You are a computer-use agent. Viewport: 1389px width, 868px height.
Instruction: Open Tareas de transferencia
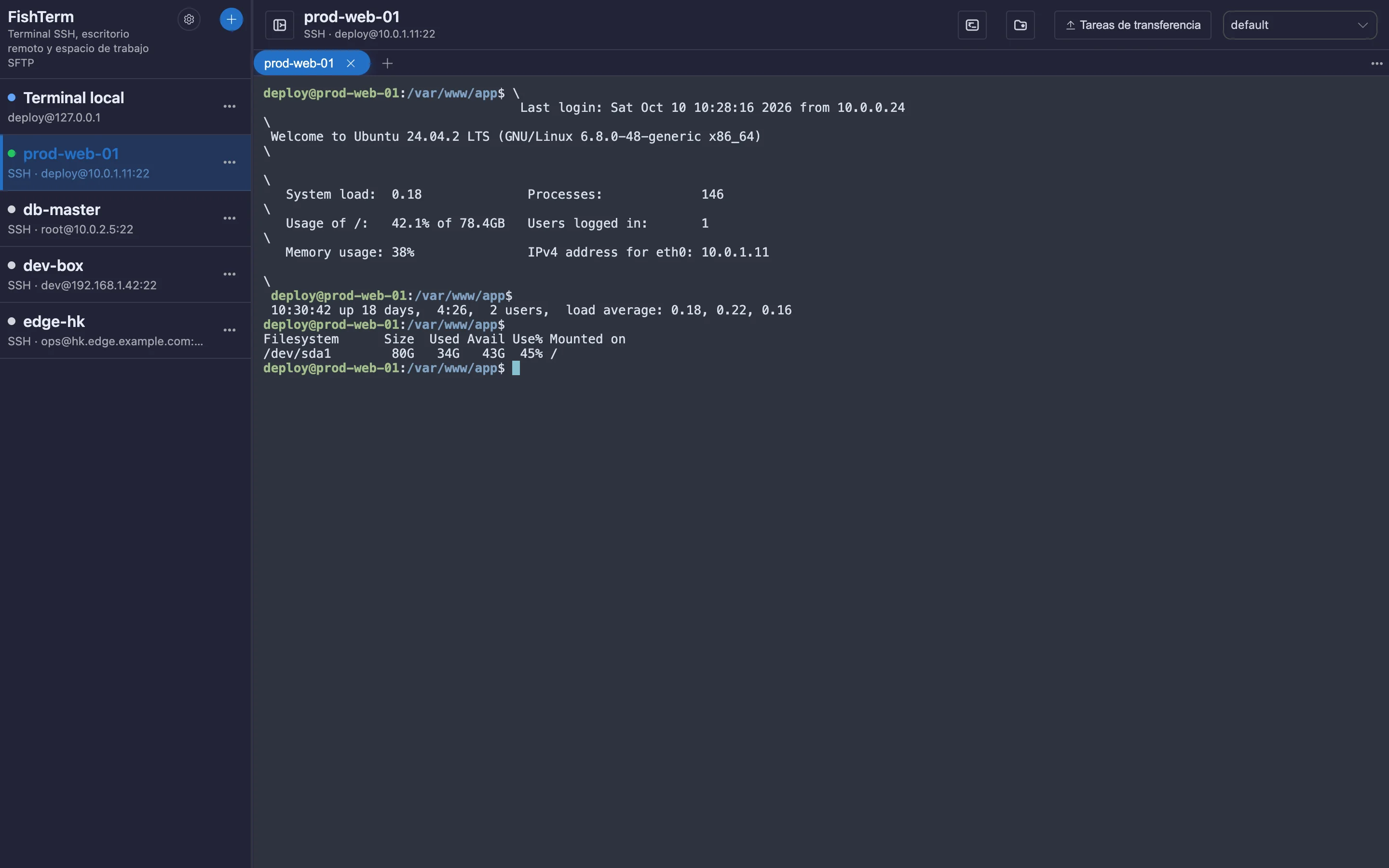pos(1132,25)
